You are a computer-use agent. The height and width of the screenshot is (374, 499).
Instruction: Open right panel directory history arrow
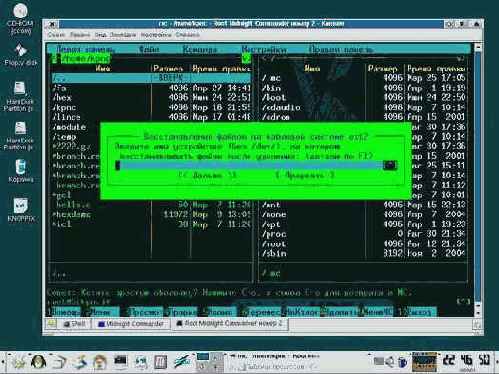pos(460,59)
